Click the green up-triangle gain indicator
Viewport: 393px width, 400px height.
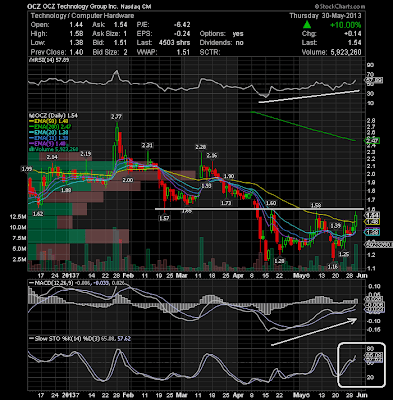pos(307,25)
